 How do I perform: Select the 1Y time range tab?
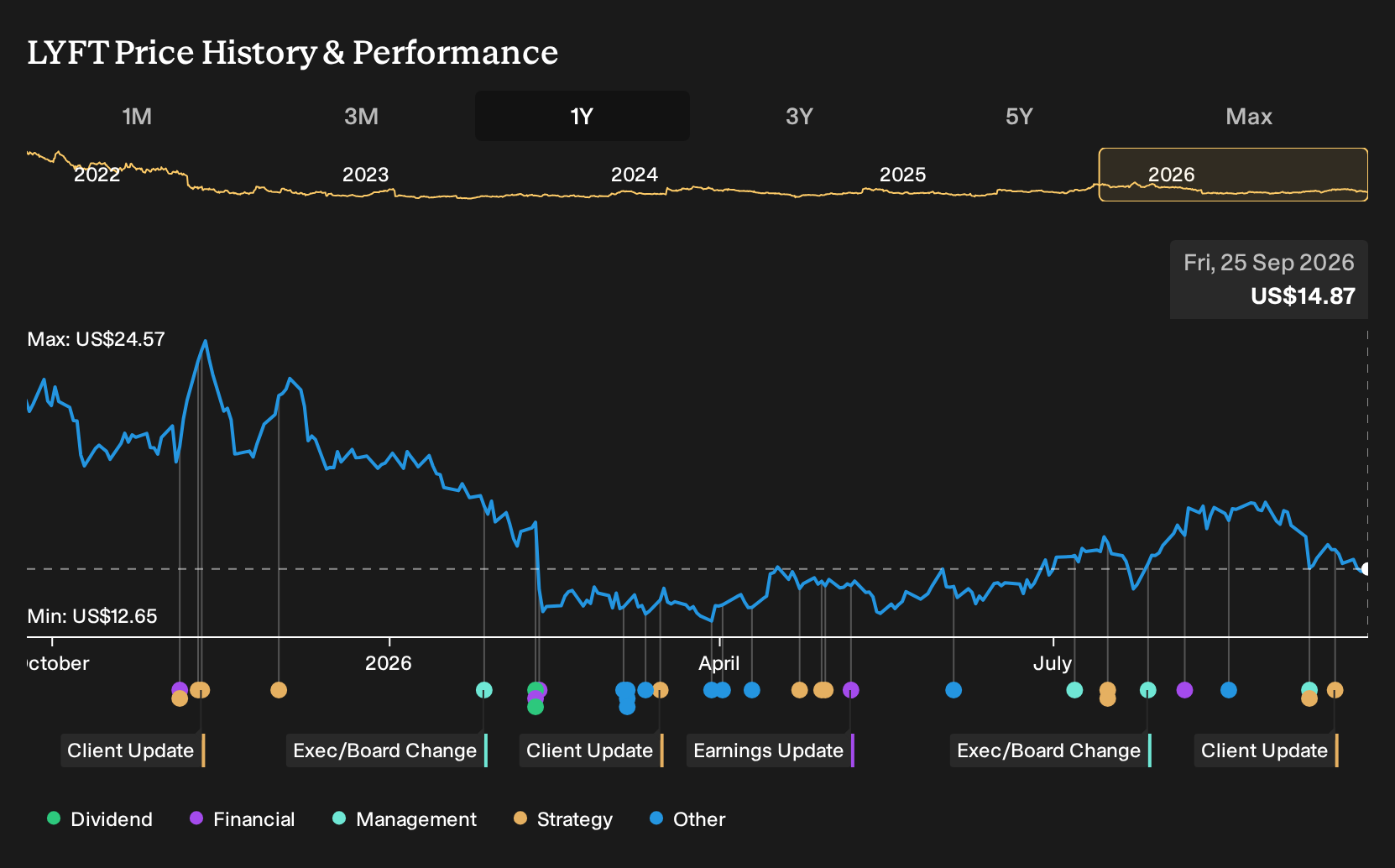coord(583,116)
